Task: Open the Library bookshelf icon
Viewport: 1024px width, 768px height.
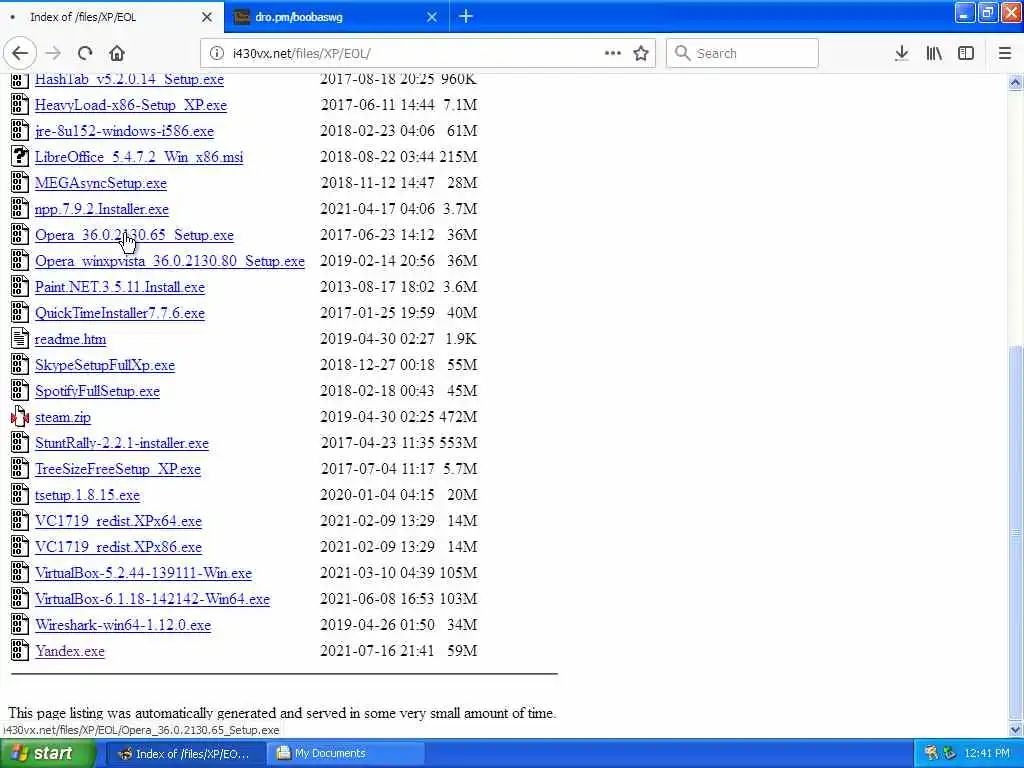Action: pyautogui.click(x=934, y=54)
